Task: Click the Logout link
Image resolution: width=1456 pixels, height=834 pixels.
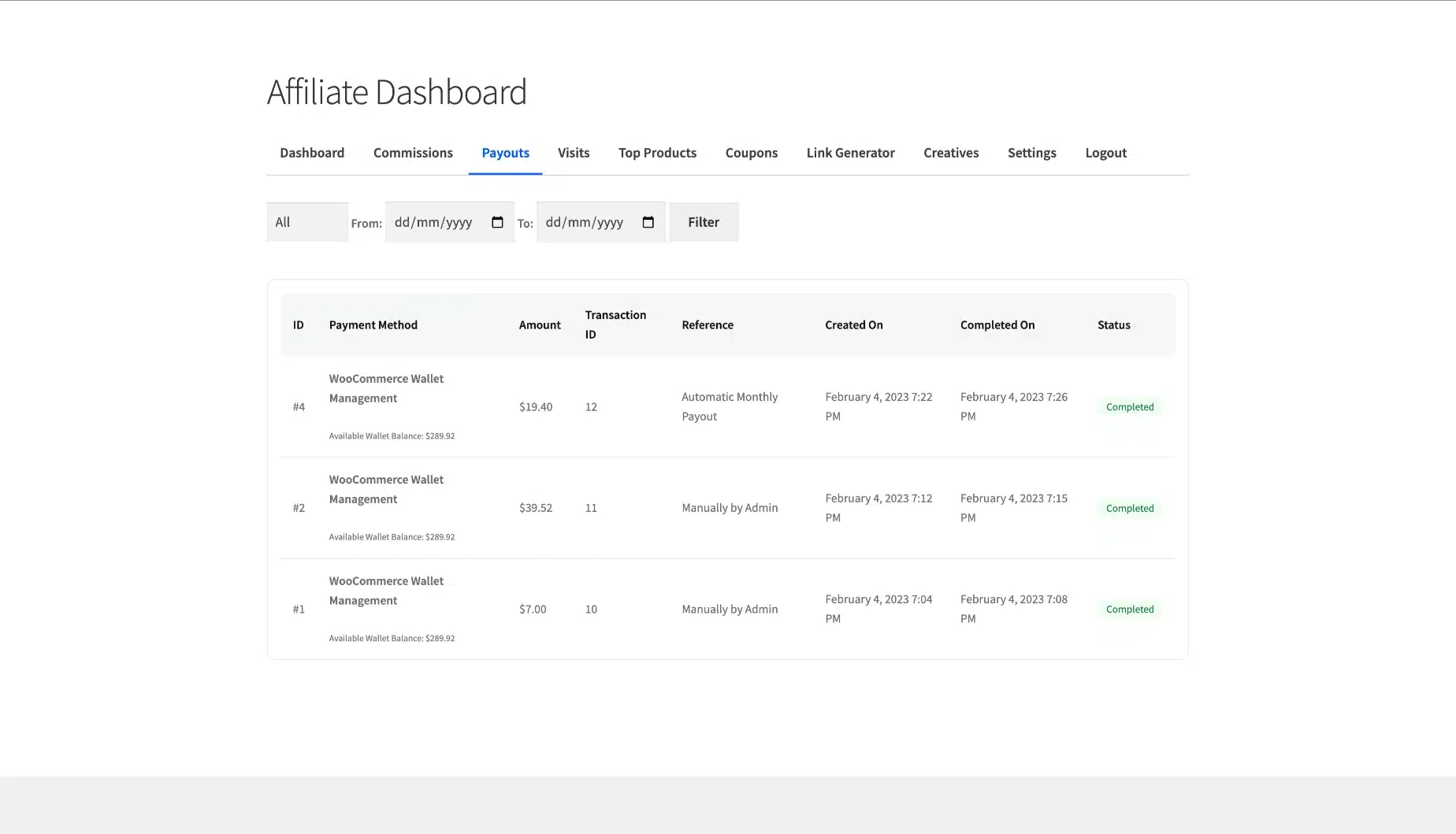Action: pos(1105,153)
